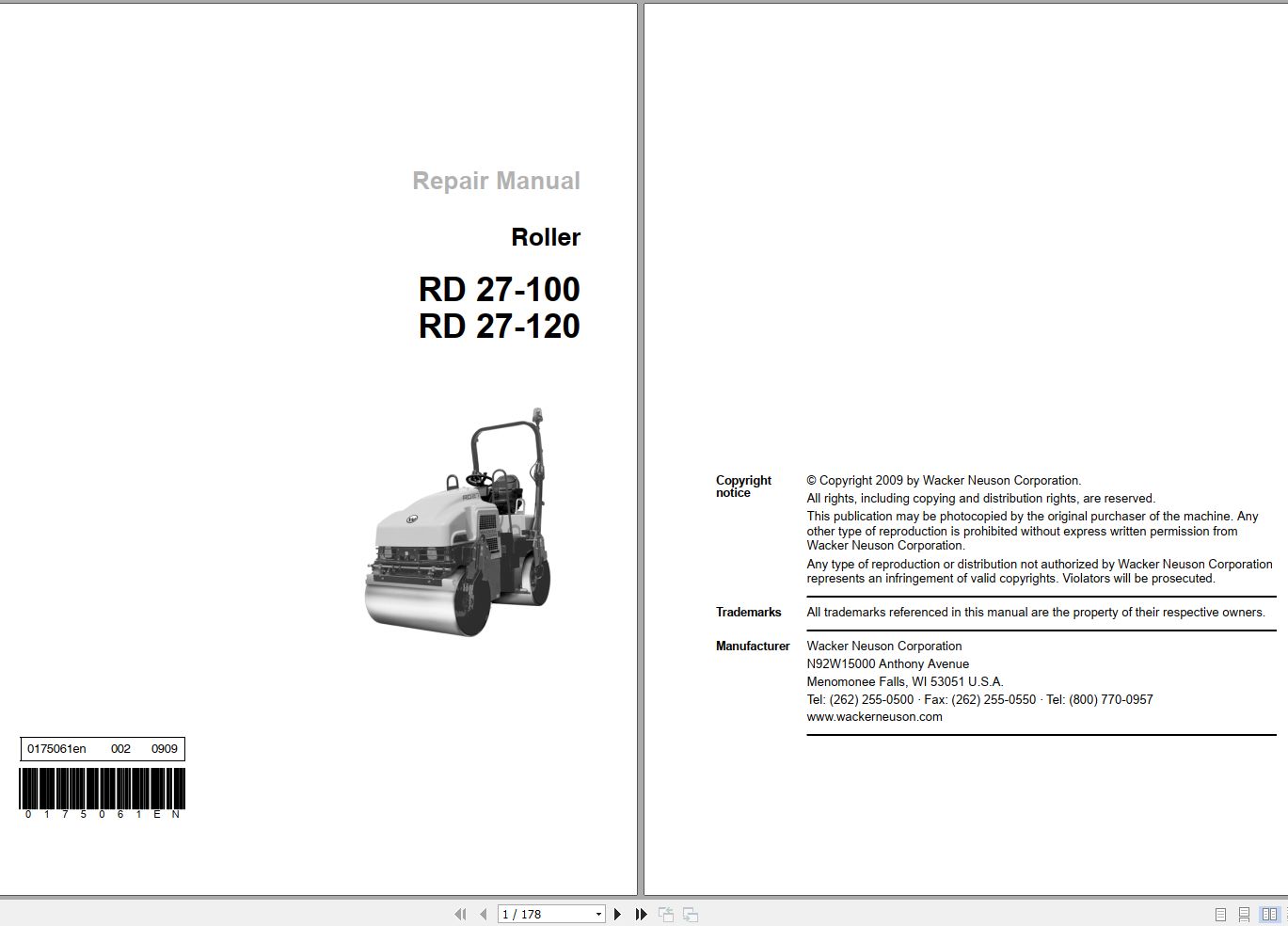This screenshot has width=1288, height=926.
Task: Click the 'RD 27-120' model text
Action: pyautogui.click(x=500, y=326)
